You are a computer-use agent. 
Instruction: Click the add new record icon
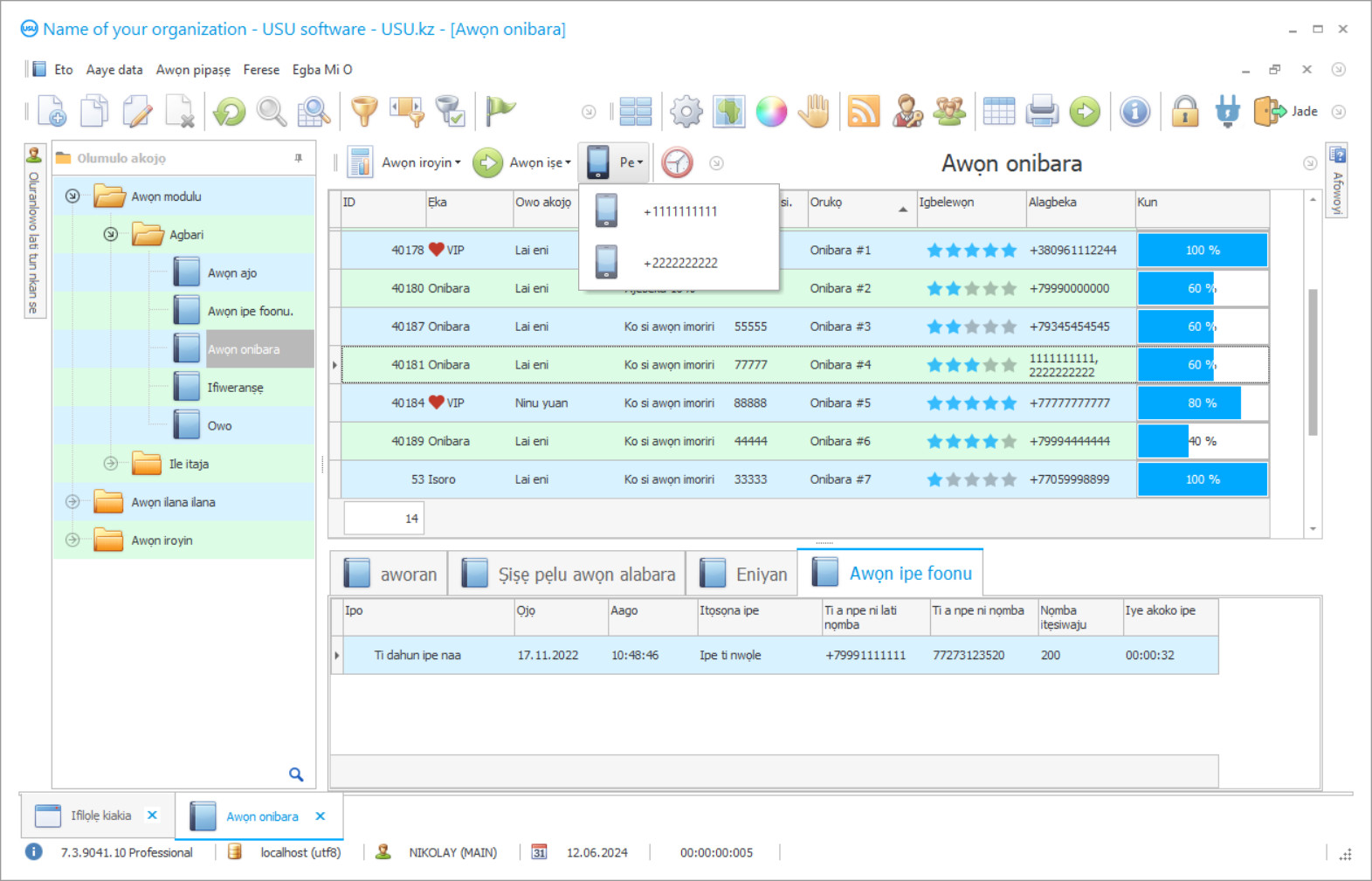[x=52, y=111]
